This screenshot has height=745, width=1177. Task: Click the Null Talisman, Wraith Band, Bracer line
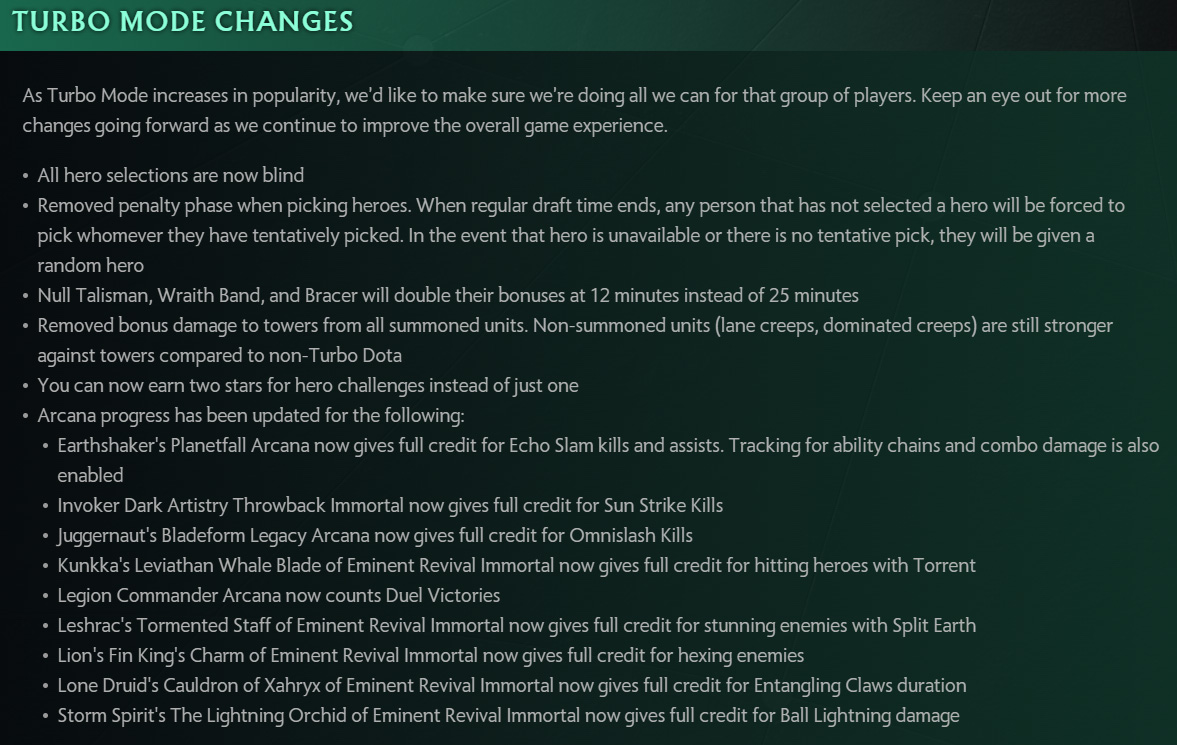point(447,295)
